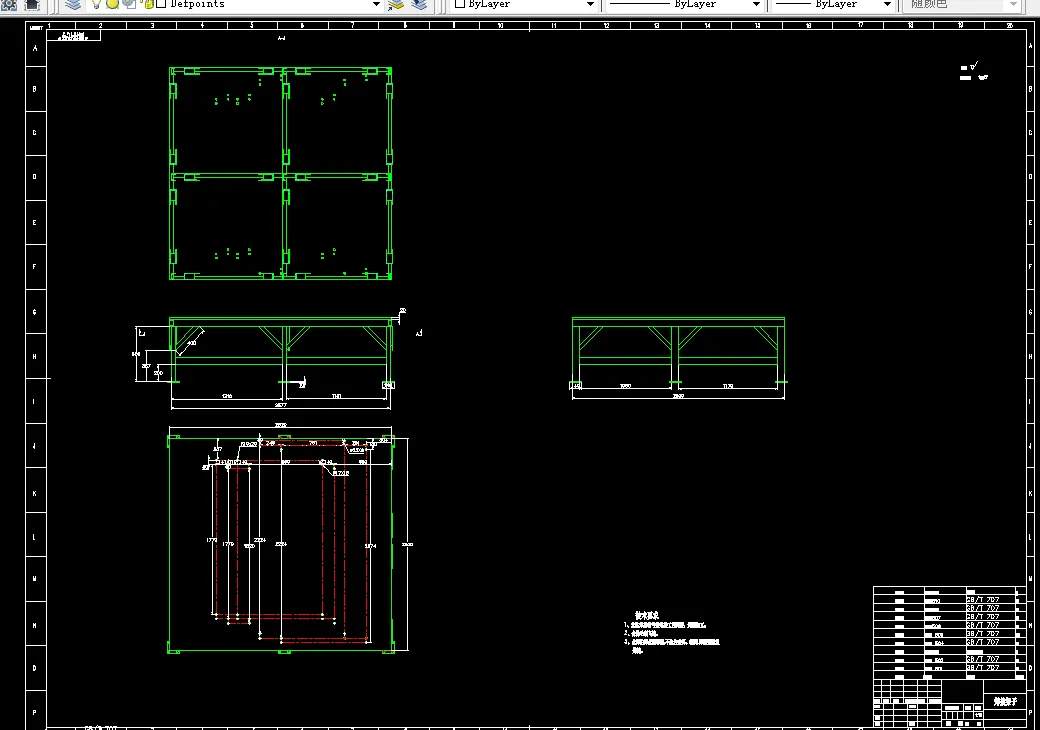Open the ByLayer linetype dropdown

(756, 4)
